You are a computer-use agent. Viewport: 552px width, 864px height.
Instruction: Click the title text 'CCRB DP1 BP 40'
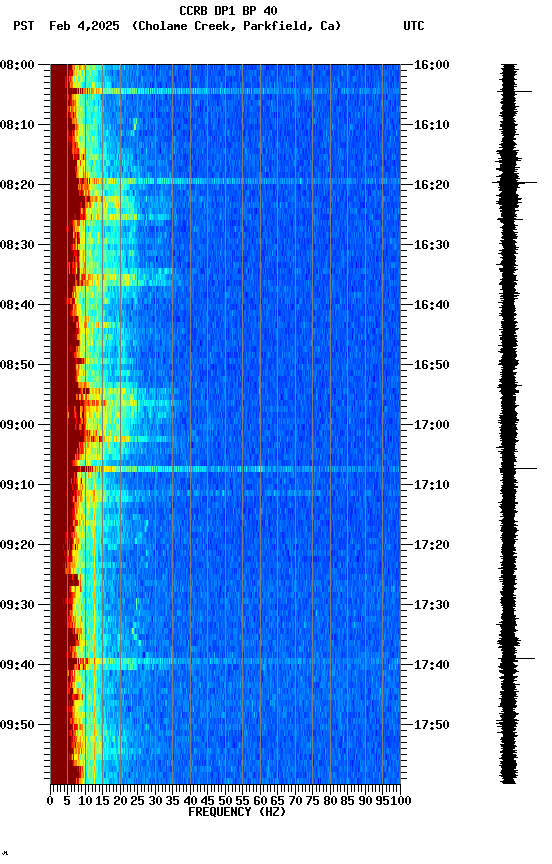pyautogui.click(x=228, y=11)
